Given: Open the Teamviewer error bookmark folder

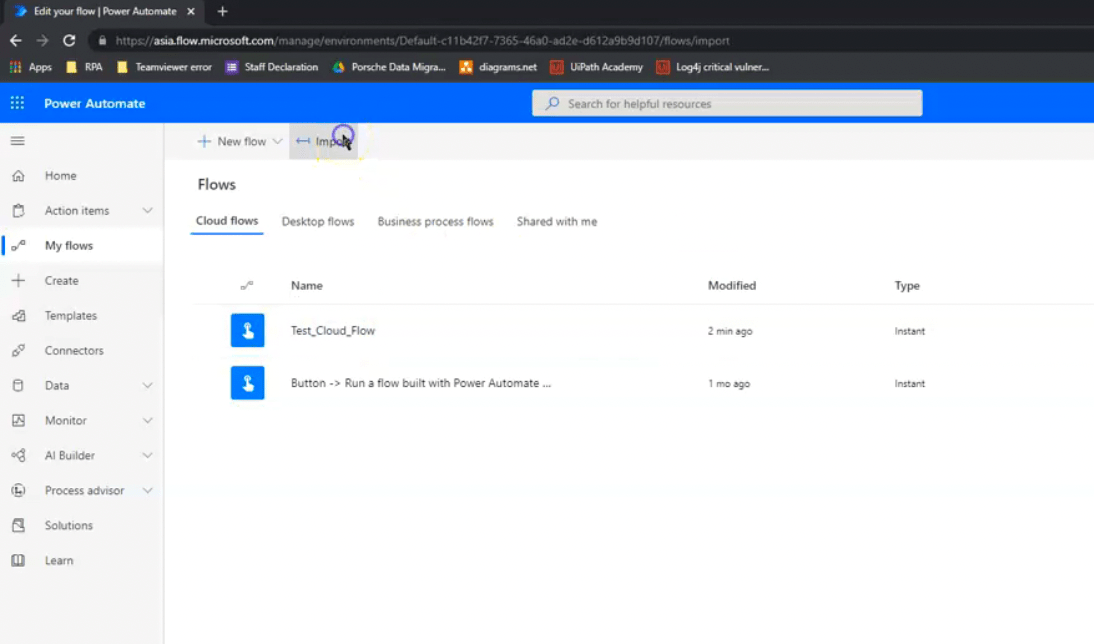Looking at the screenshot, I should (x=164, y=67).
